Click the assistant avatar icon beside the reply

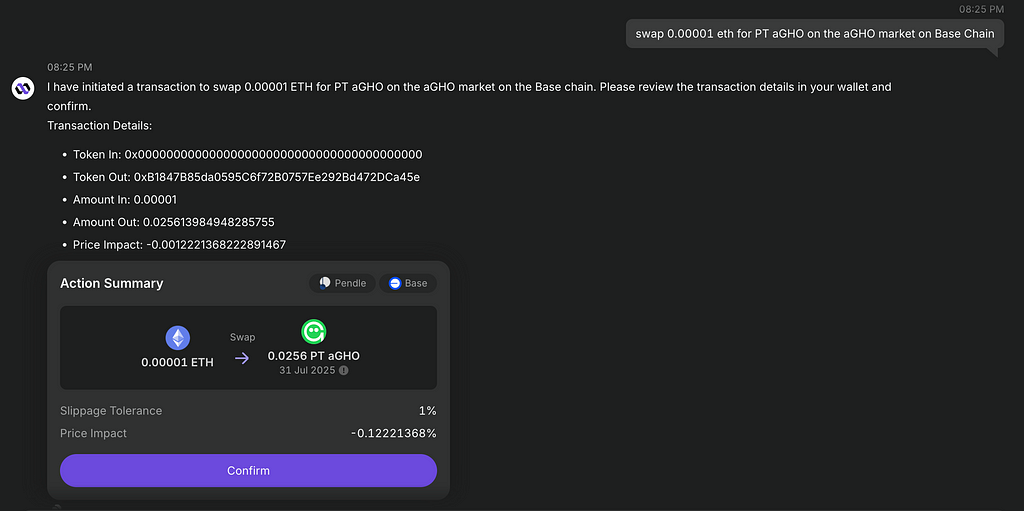(x=23, y=88)
